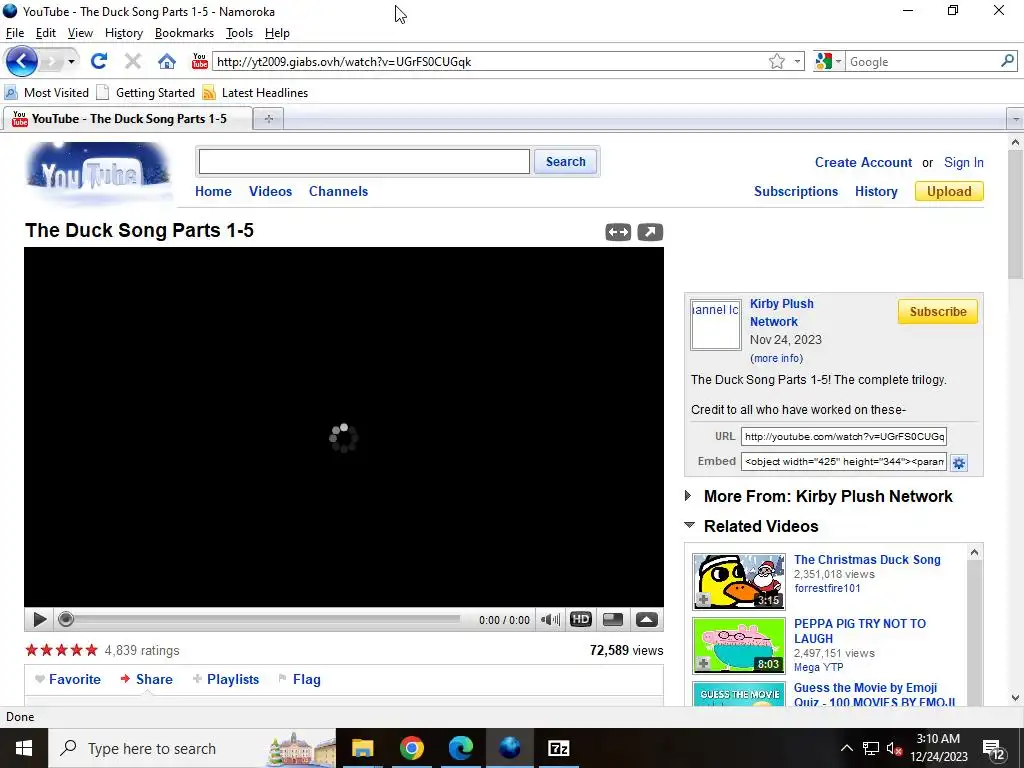Click the yellow Upload button
The height and width of the screenshot is (768, 1024).
coord(949,191)
